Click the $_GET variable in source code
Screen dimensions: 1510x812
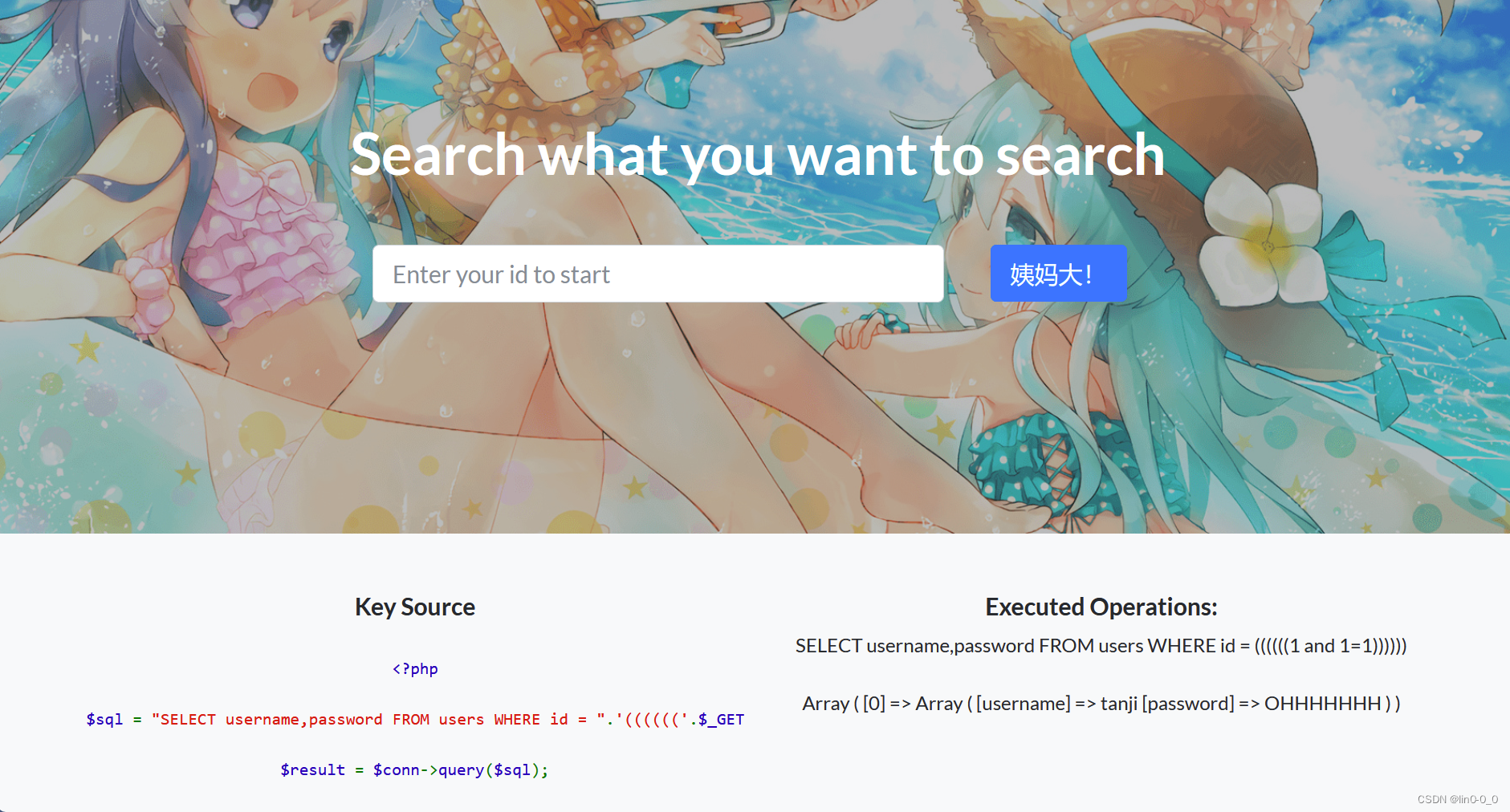point(721,720)
